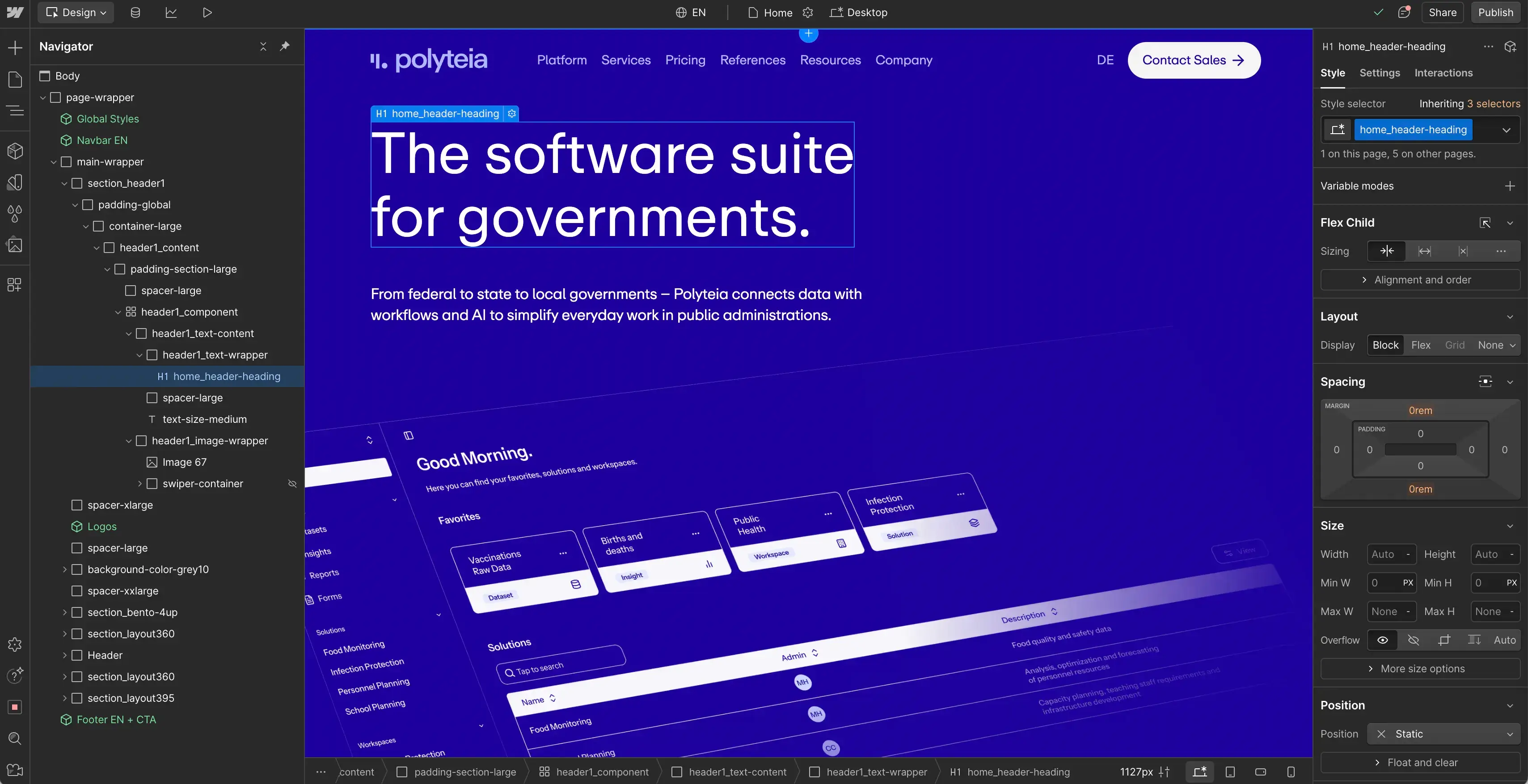This screenshot has height=784, width=1528.
Task: Click the Preview play button
Action: point(207,13)
